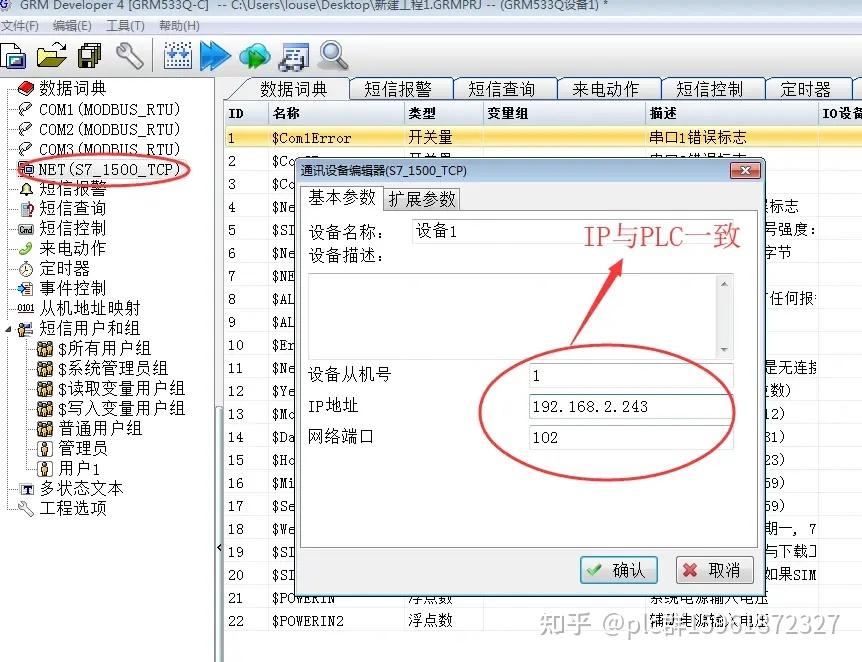Collapse the sidebar with the left arrow

tap(219, 547)
